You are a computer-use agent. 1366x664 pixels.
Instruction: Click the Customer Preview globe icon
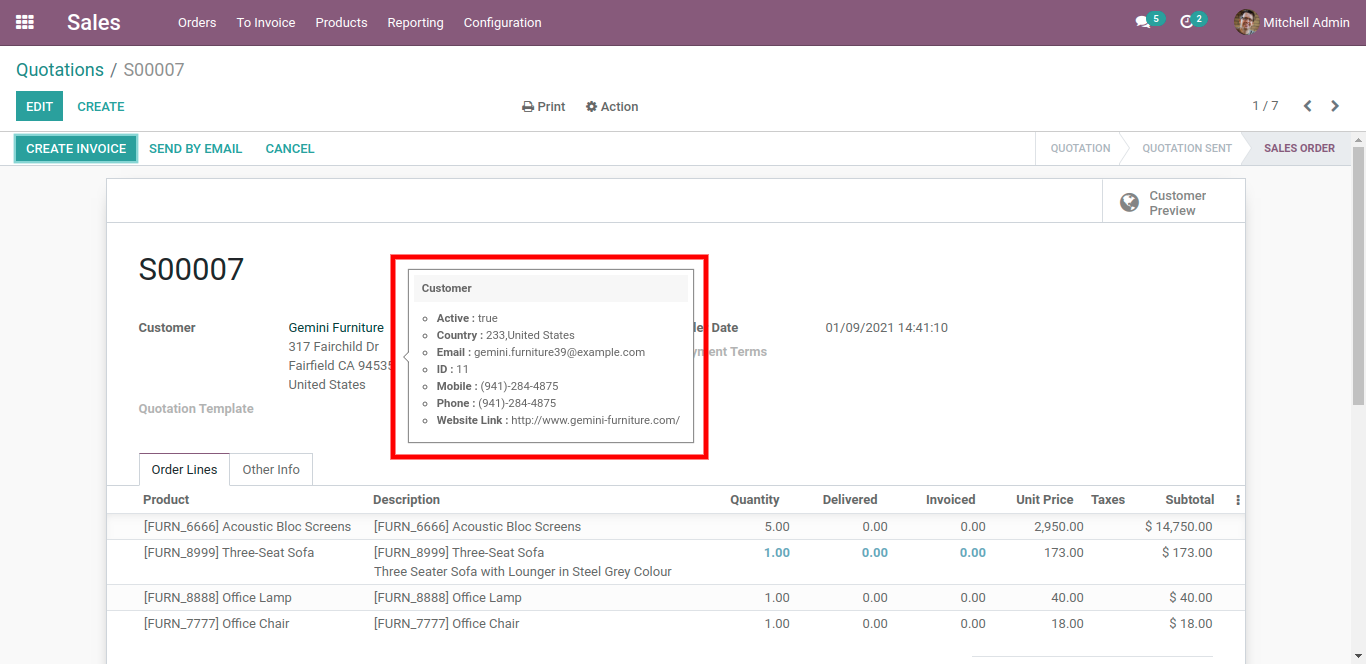tap(1129, 203)
